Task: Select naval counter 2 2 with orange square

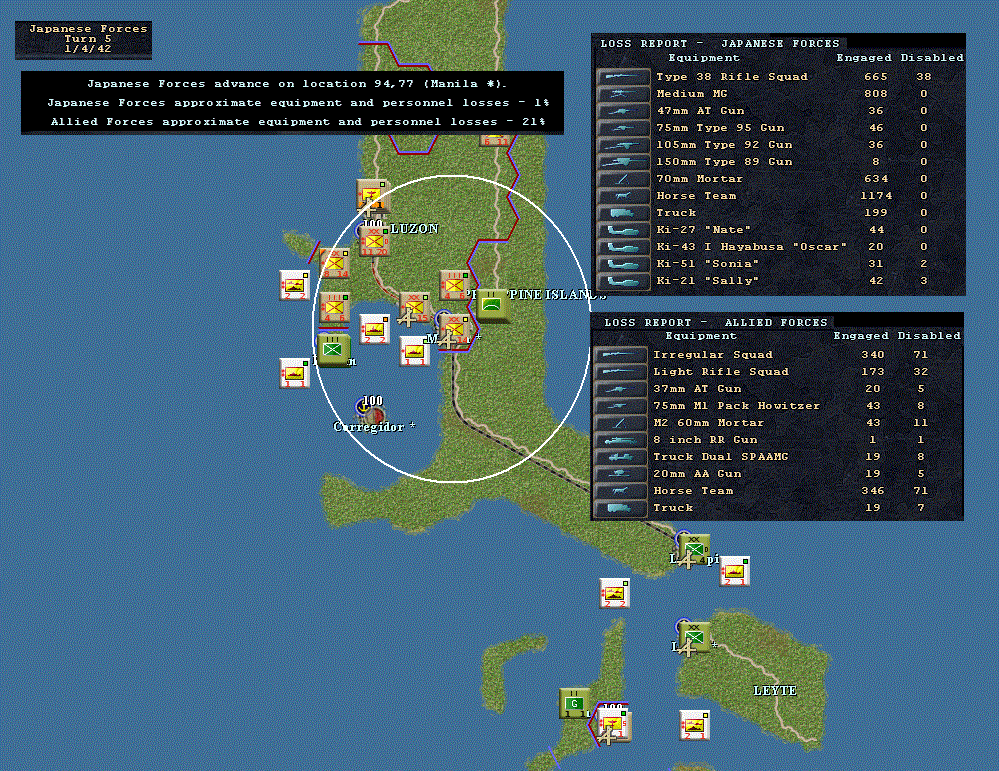Action: pos(374,329)
